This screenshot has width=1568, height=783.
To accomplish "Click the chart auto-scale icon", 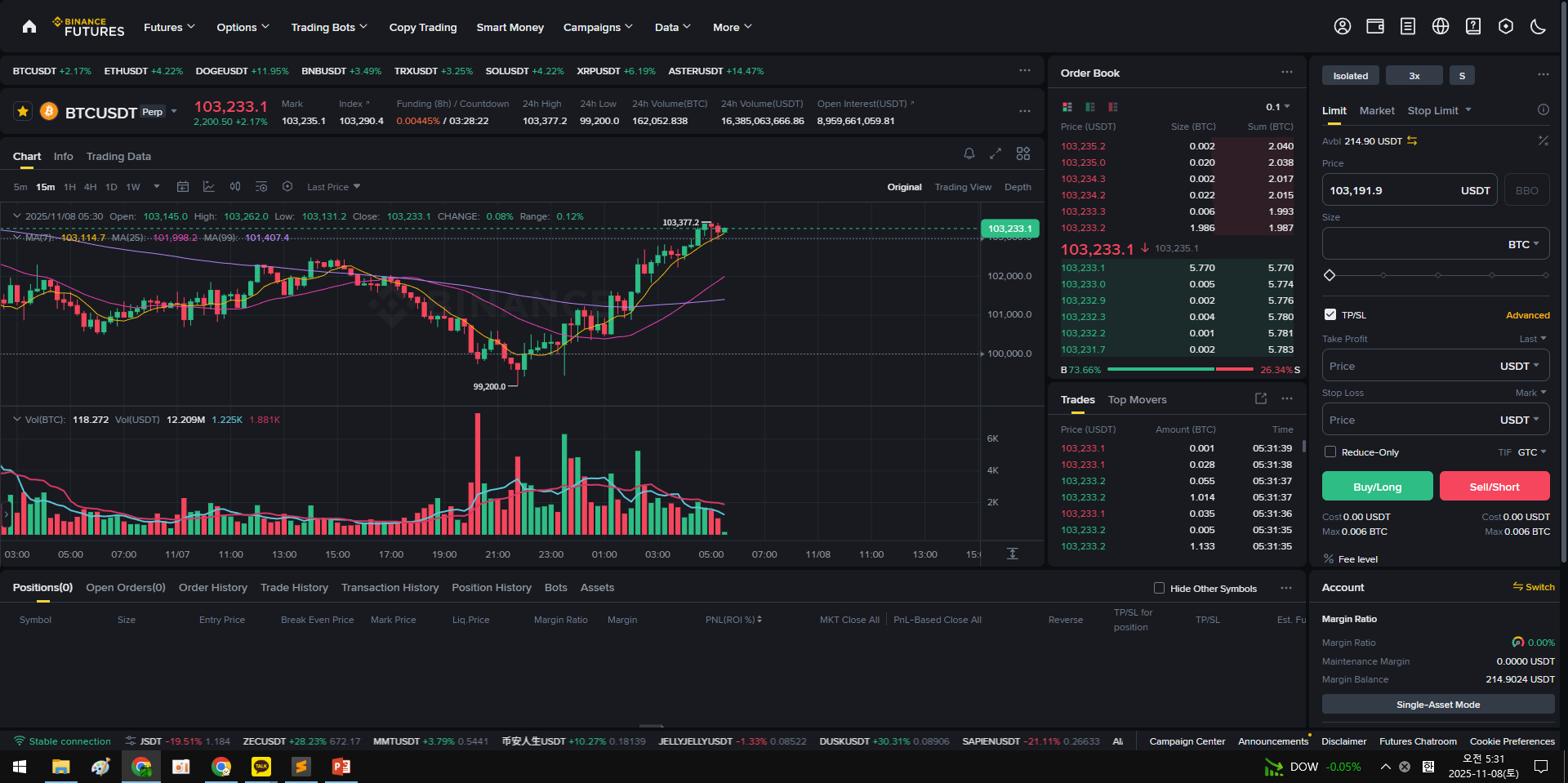I will pyautogui.click(x=1013, y=554).
